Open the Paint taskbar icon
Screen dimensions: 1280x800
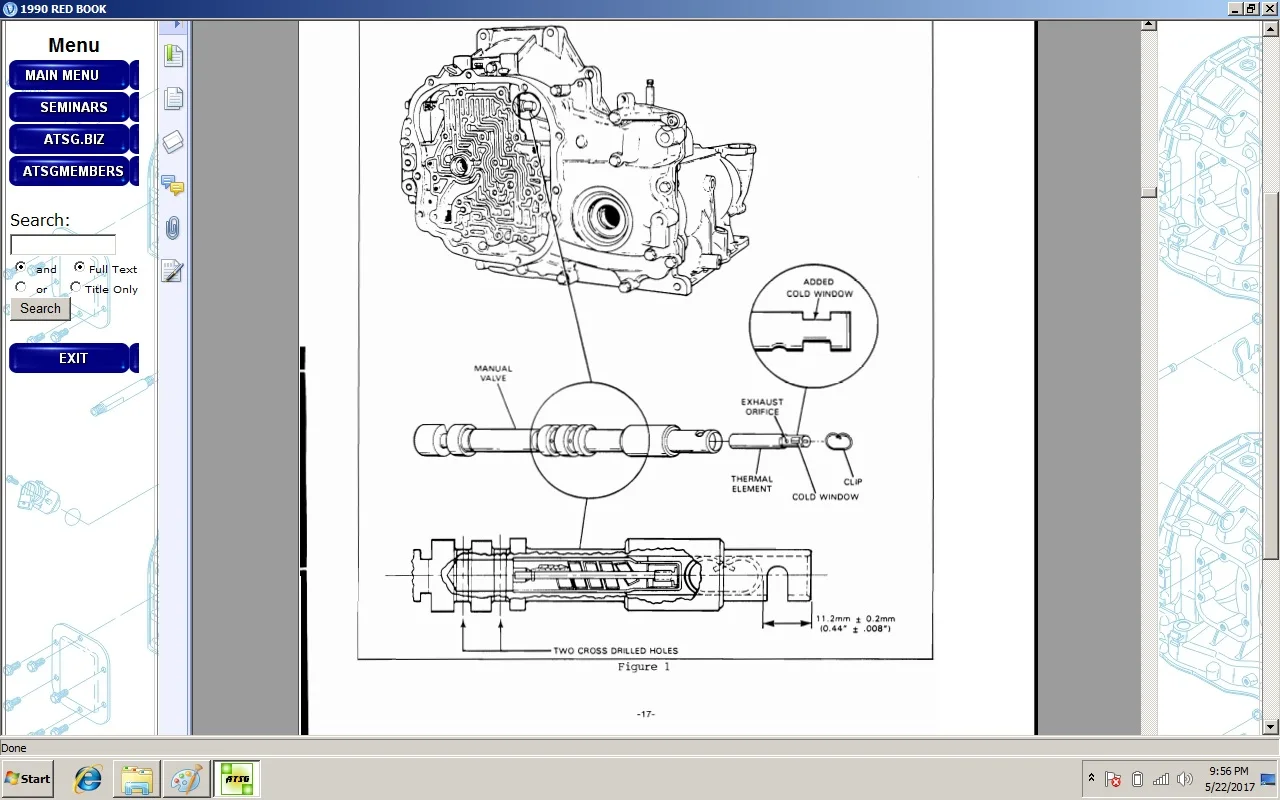186,779
